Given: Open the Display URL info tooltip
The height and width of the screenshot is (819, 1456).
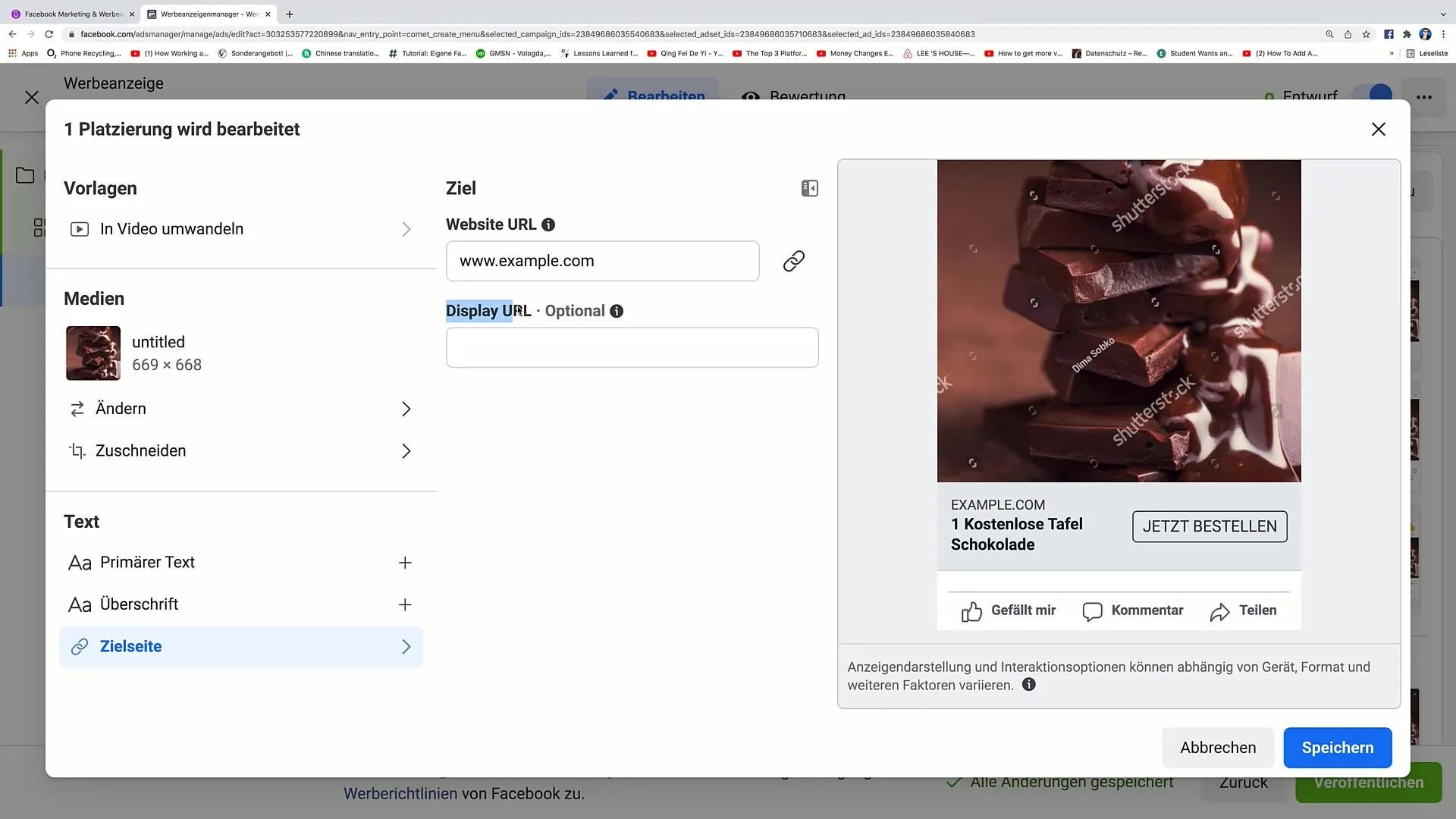Looking at the screenshot, I should tap(617, 311).
